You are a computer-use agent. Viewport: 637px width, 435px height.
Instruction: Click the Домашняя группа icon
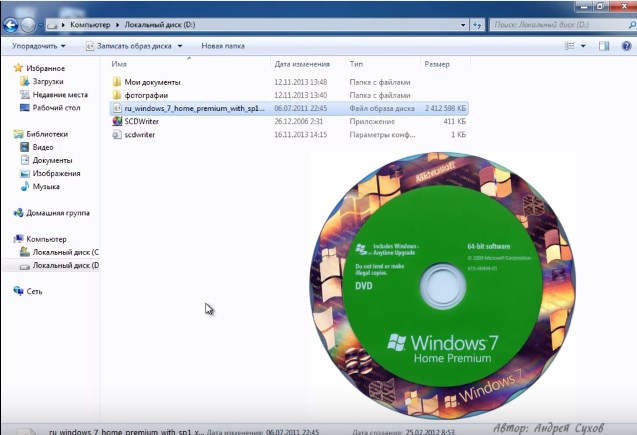pos(18,213)
